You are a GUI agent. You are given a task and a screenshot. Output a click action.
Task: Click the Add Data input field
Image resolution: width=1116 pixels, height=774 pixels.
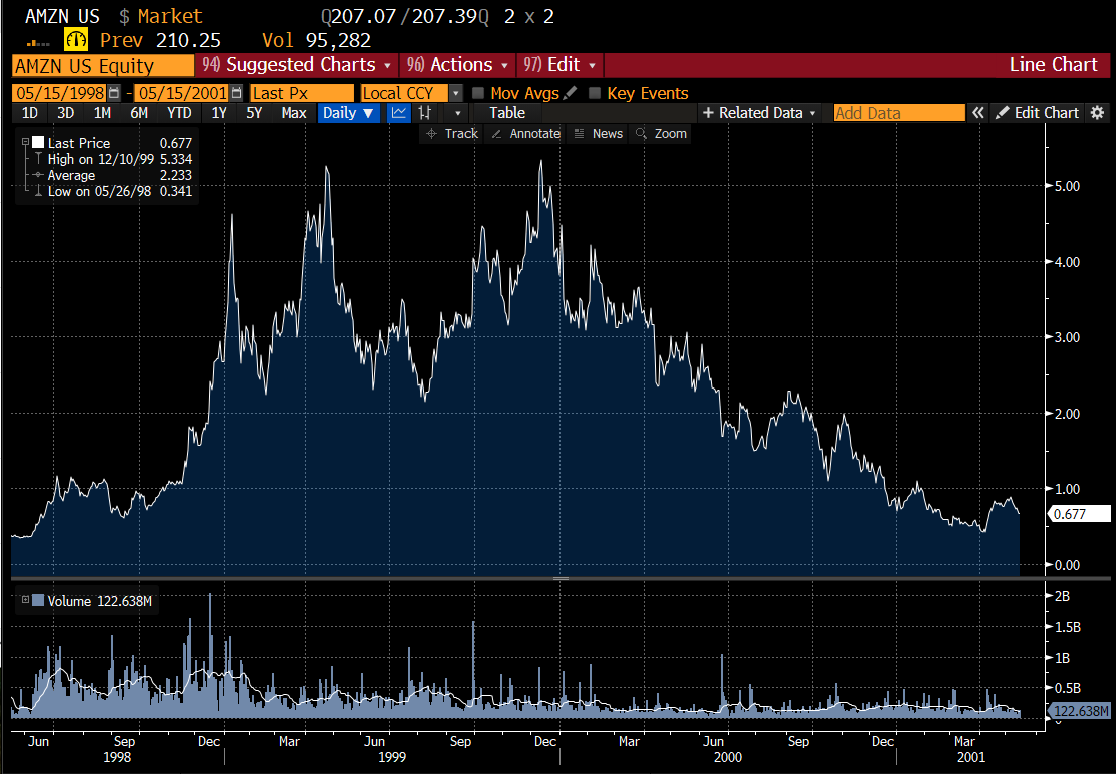[899, 113]
